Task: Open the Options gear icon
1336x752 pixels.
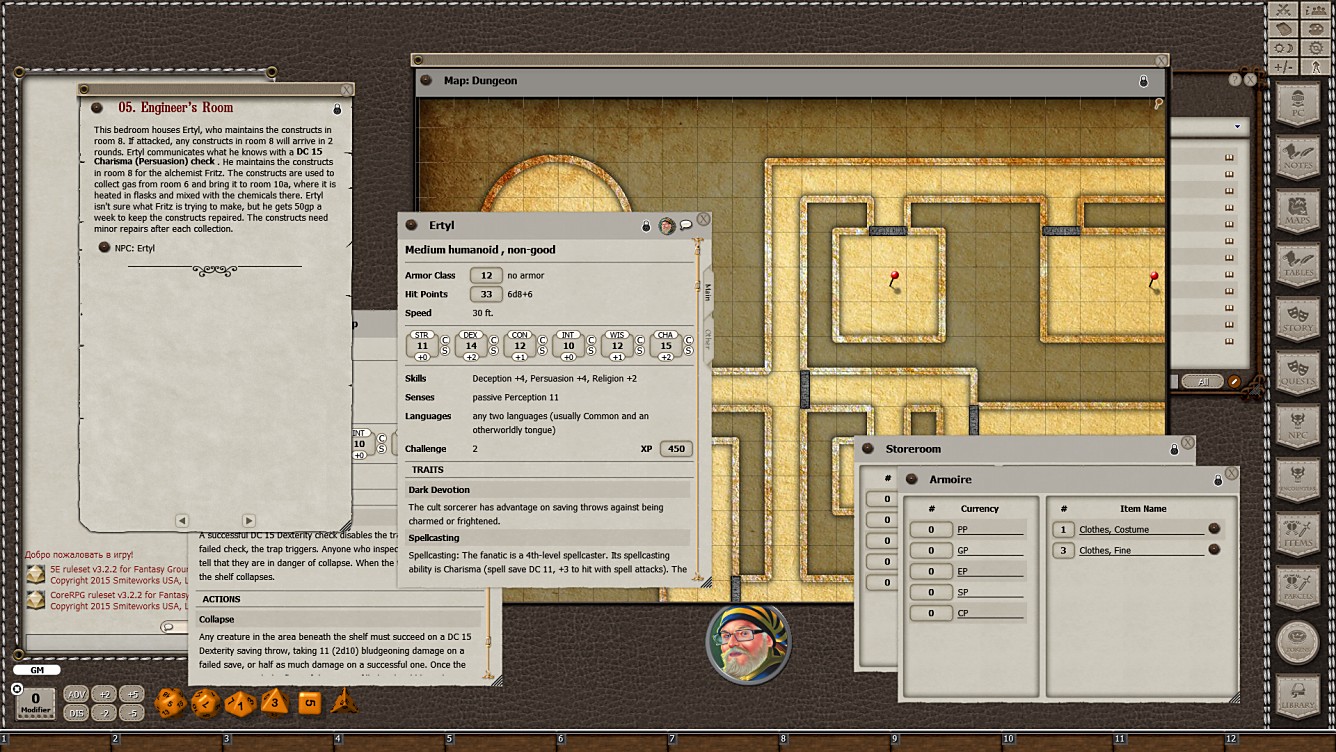Action: pyautogui.click(x=1316, y=46)
